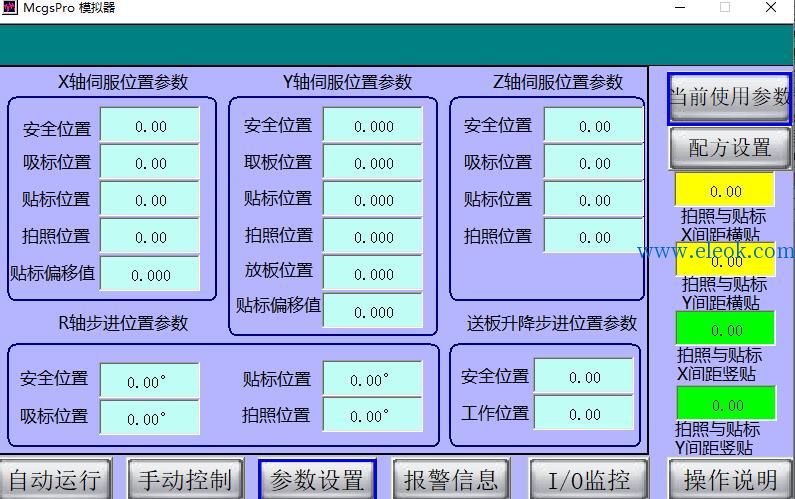795x499 pixels.
Task: Click the 送板升降步进位置参数 heading
Action: click(552, 323)
